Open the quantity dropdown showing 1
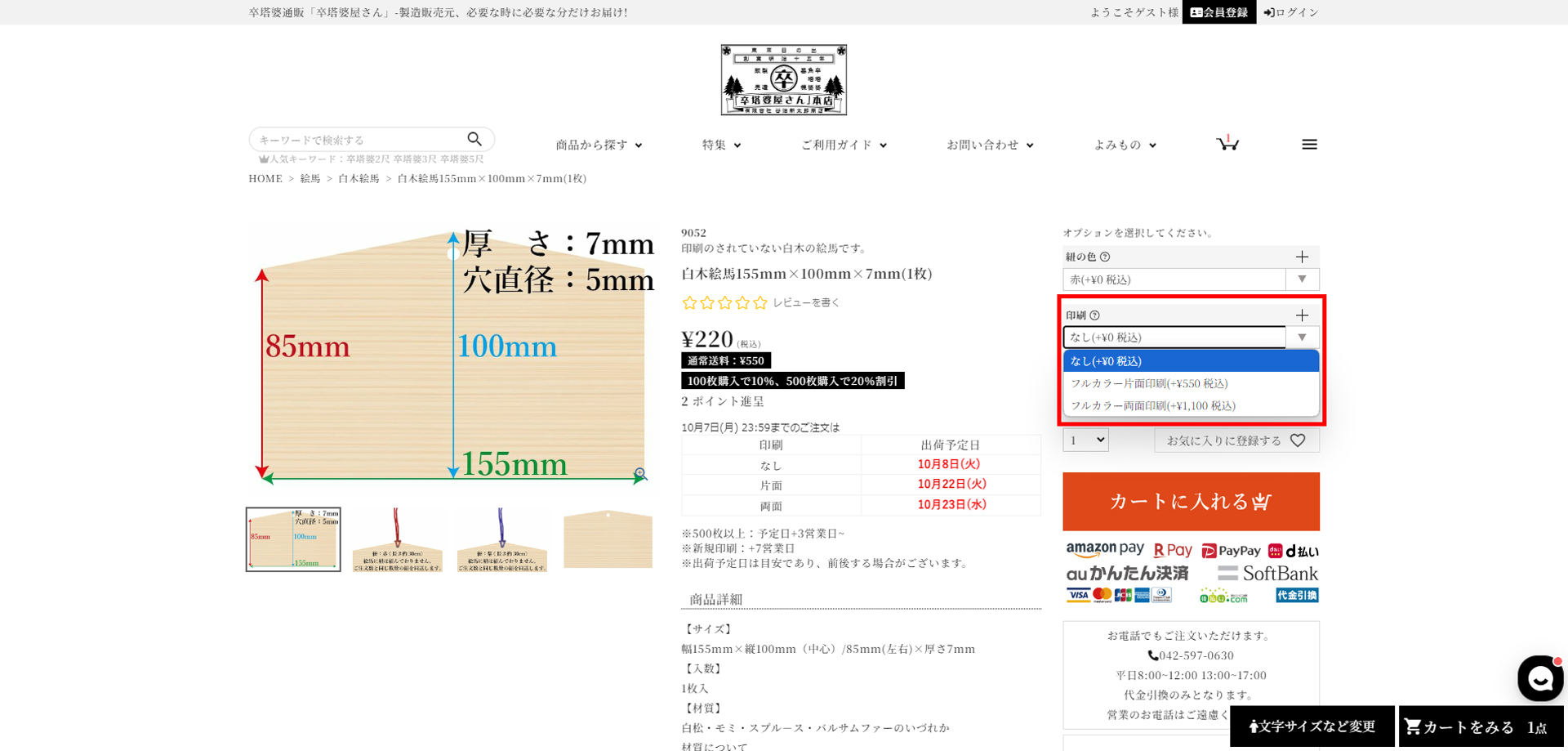Screen dimensions: 1568x751 coord(1085,440)
